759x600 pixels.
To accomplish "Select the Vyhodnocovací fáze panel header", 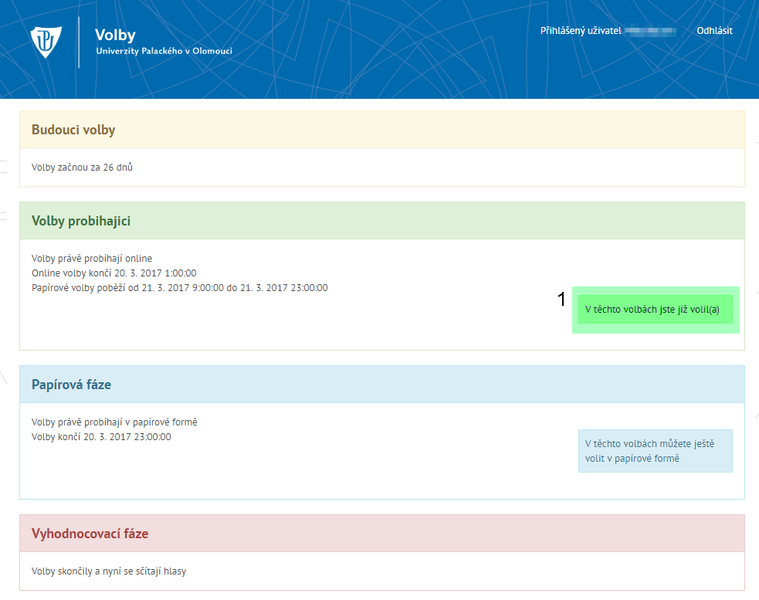I will [x=90, y=534].
